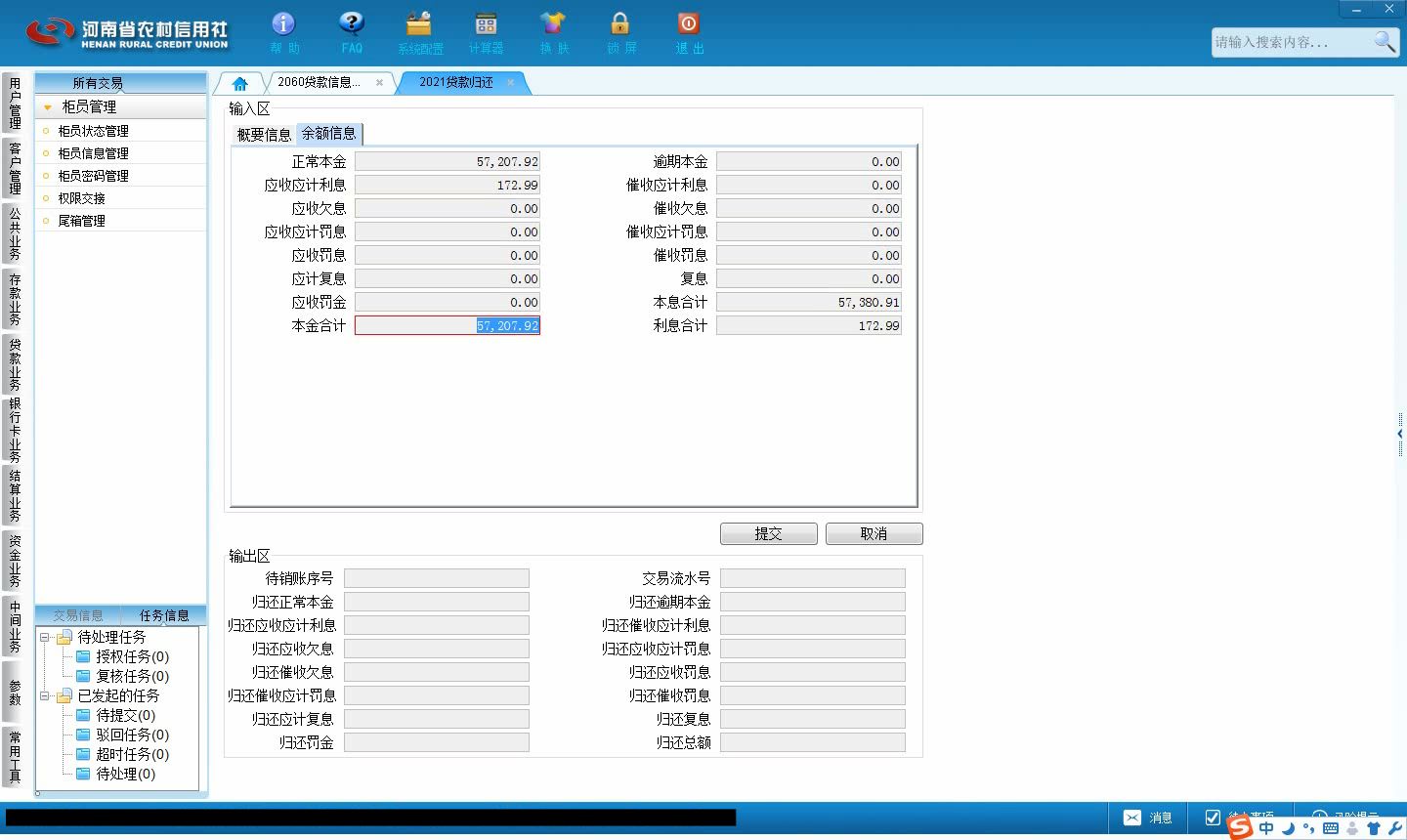Open the 结算业务 side tab
Image resolution: width=1407 pixels, height=840 pixels.
pos(14,495)
